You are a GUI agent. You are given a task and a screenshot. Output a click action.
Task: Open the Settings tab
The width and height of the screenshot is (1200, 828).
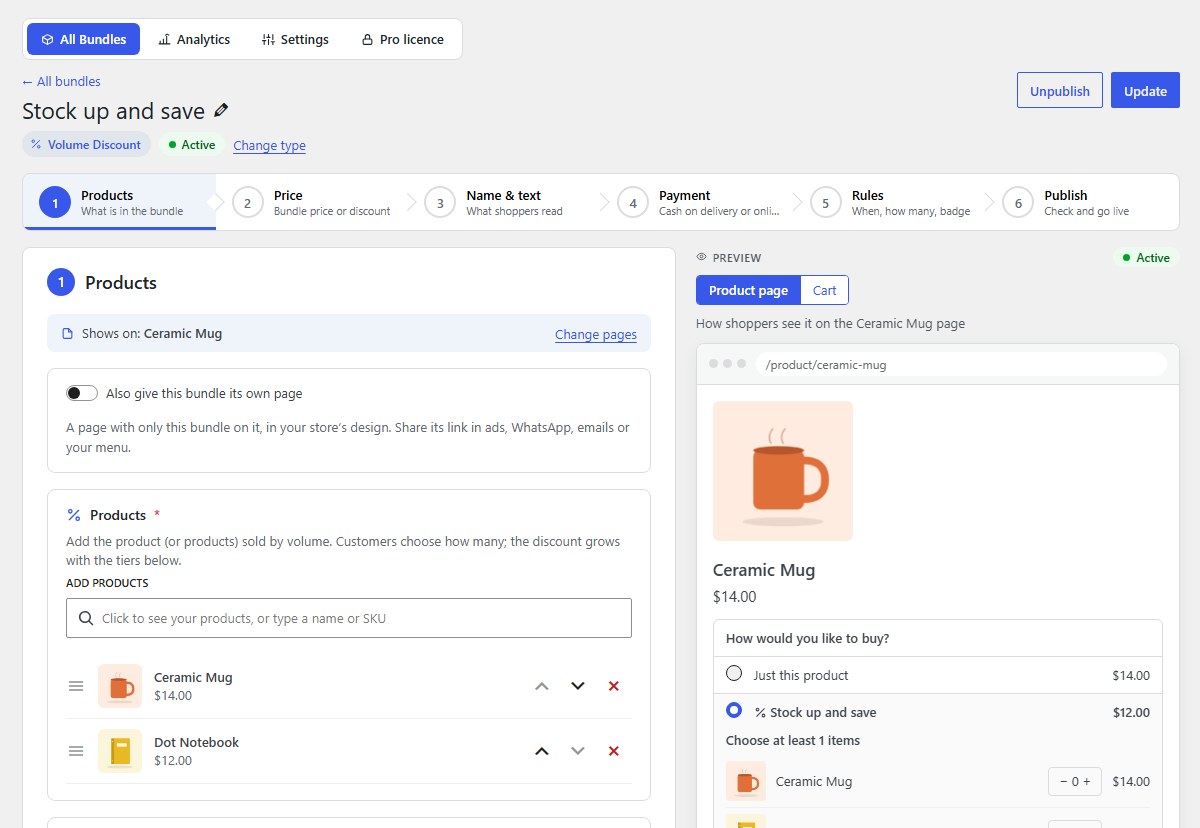[295, 39]
